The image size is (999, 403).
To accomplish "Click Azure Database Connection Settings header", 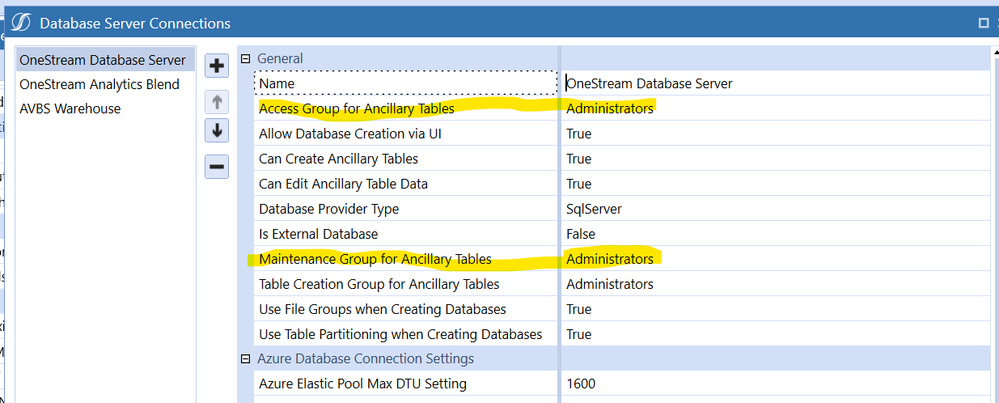I will (365, 359).
